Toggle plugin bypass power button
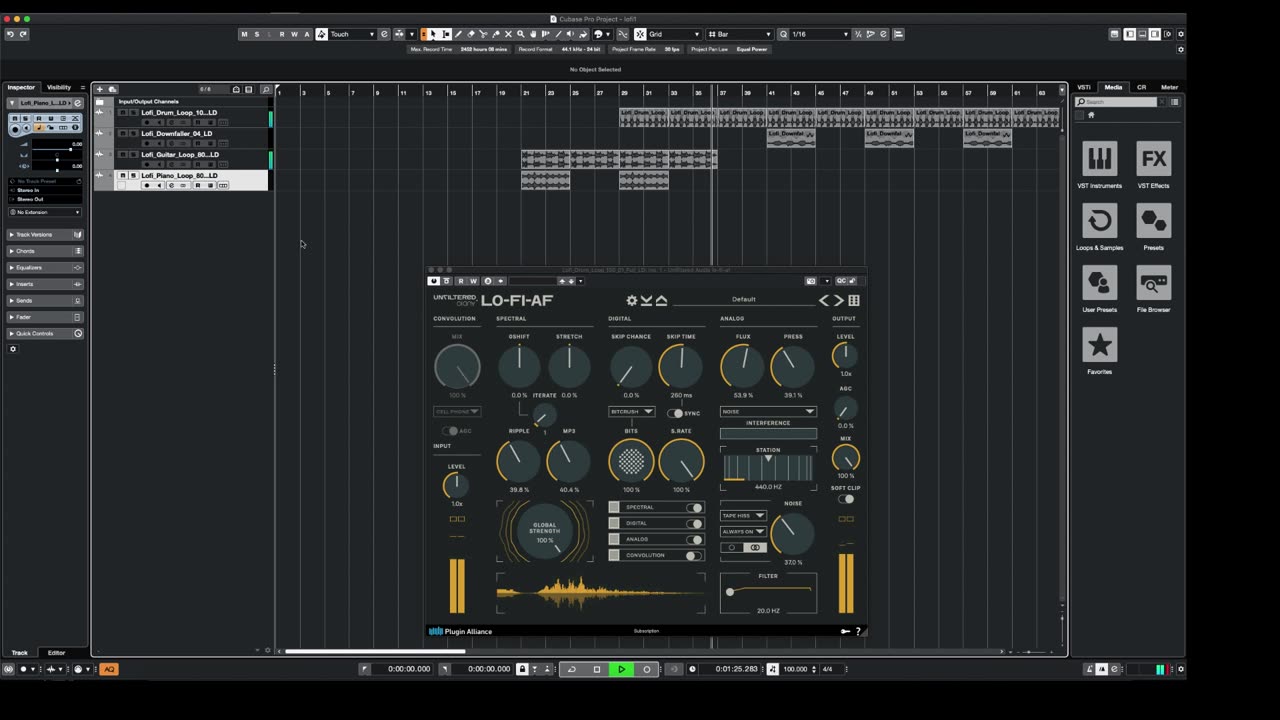Viewport: 1280px width, 720px height. point(433,281)
